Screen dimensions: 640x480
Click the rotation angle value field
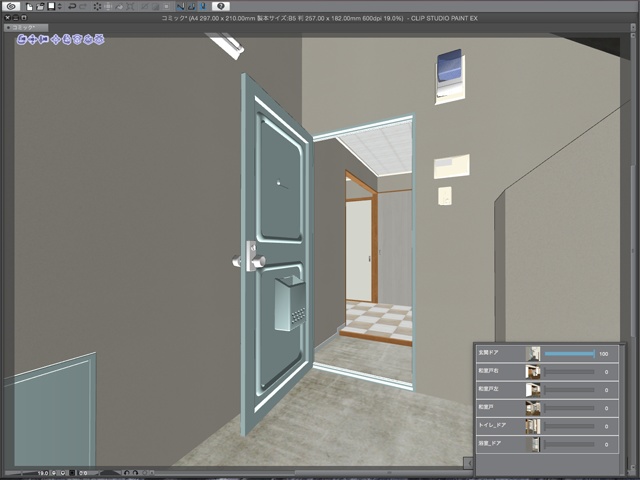point(83,473)
